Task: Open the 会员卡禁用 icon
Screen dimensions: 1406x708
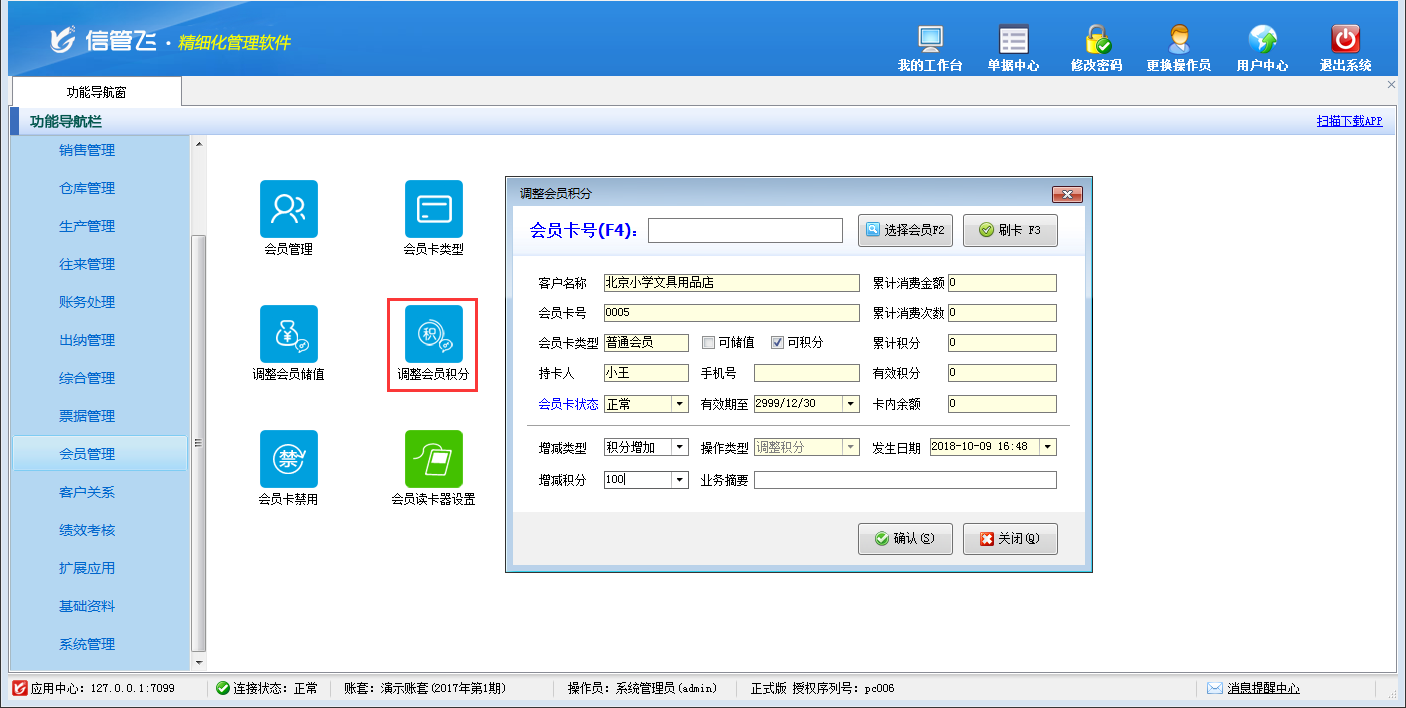Action: (289, 459)
